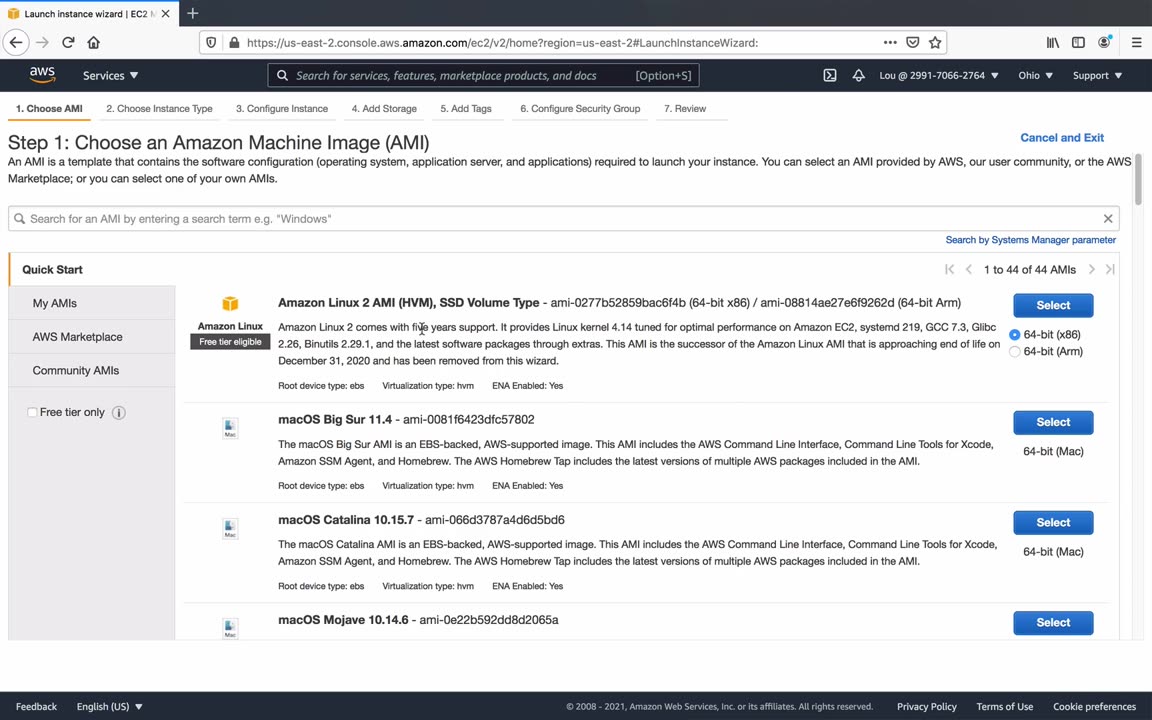Select the macOS Mojave 10.14.6 AMI

tap(1053, 623)
